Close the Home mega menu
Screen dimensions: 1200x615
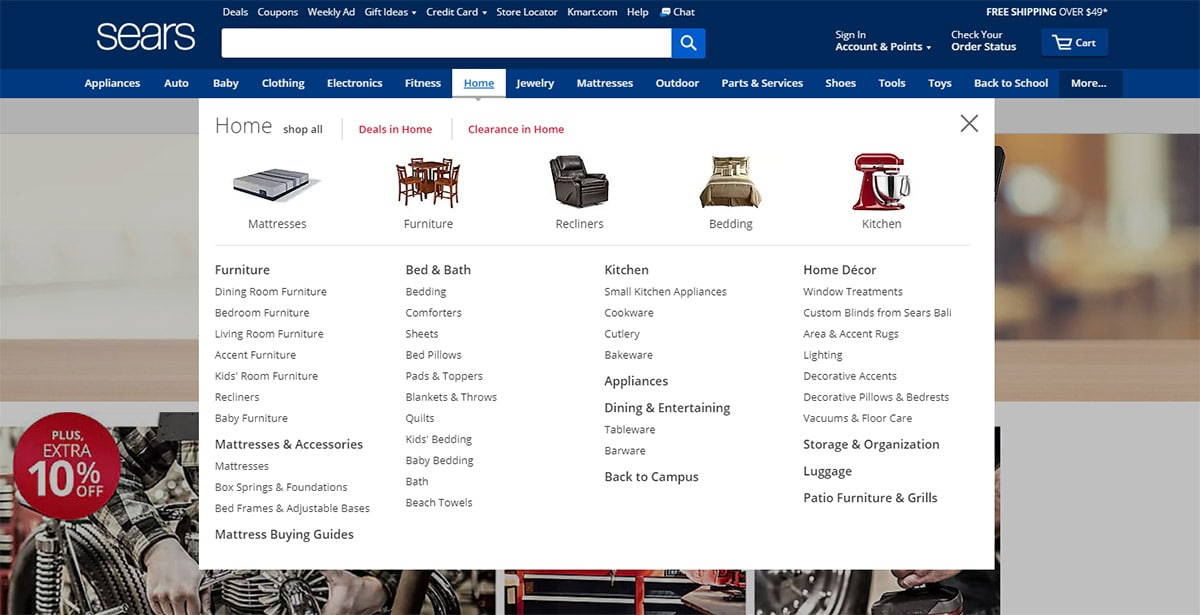click(968, 124)
